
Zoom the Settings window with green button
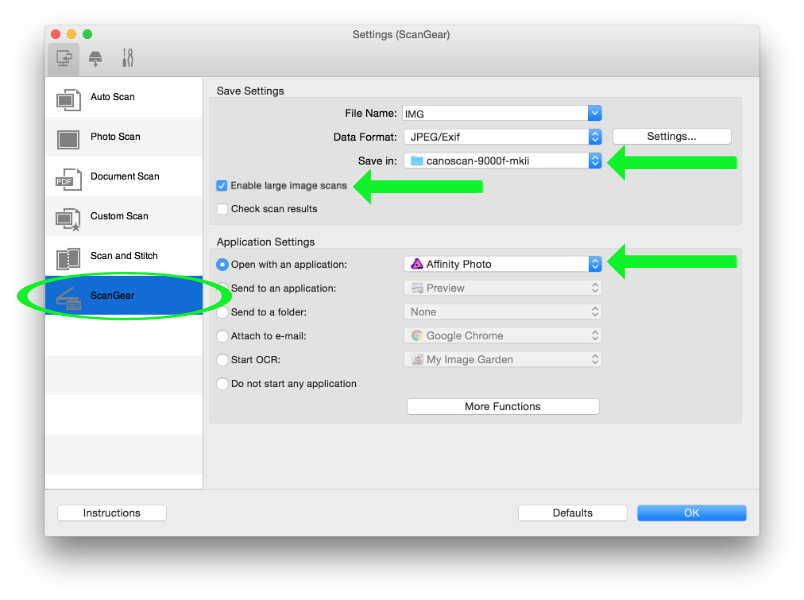88,34
